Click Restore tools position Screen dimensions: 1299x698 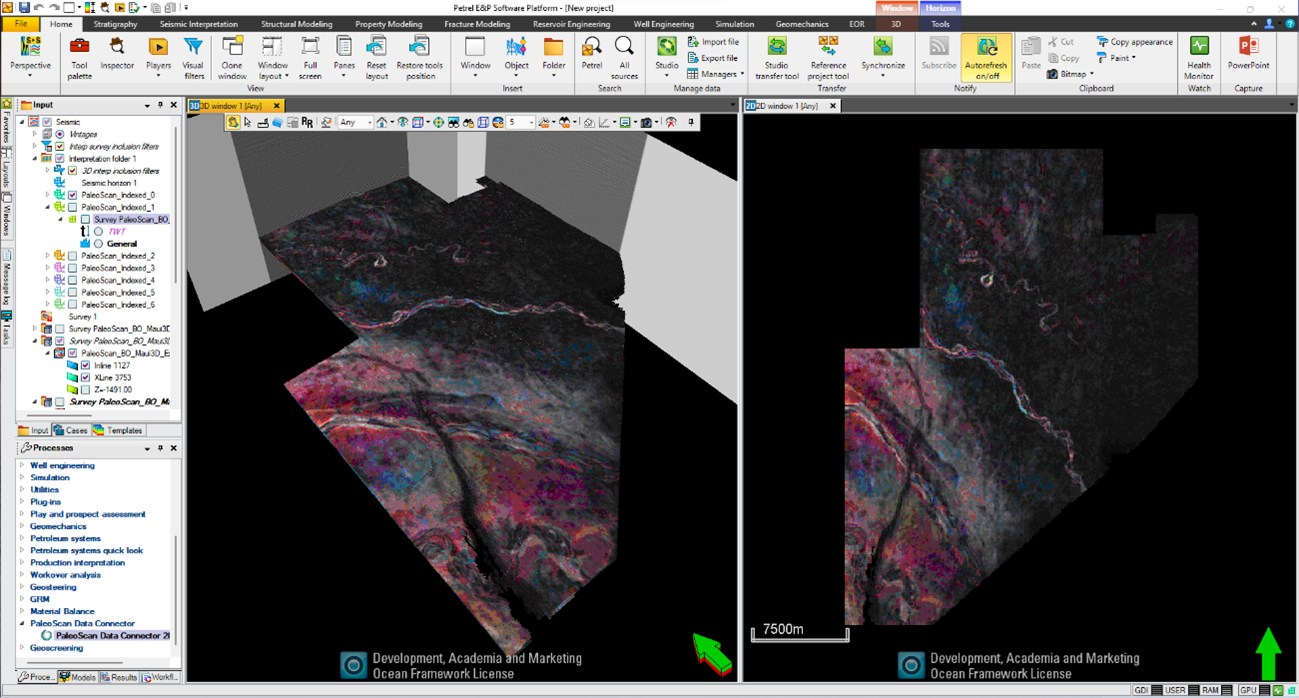pyautogui.click(x=420, y=56)
